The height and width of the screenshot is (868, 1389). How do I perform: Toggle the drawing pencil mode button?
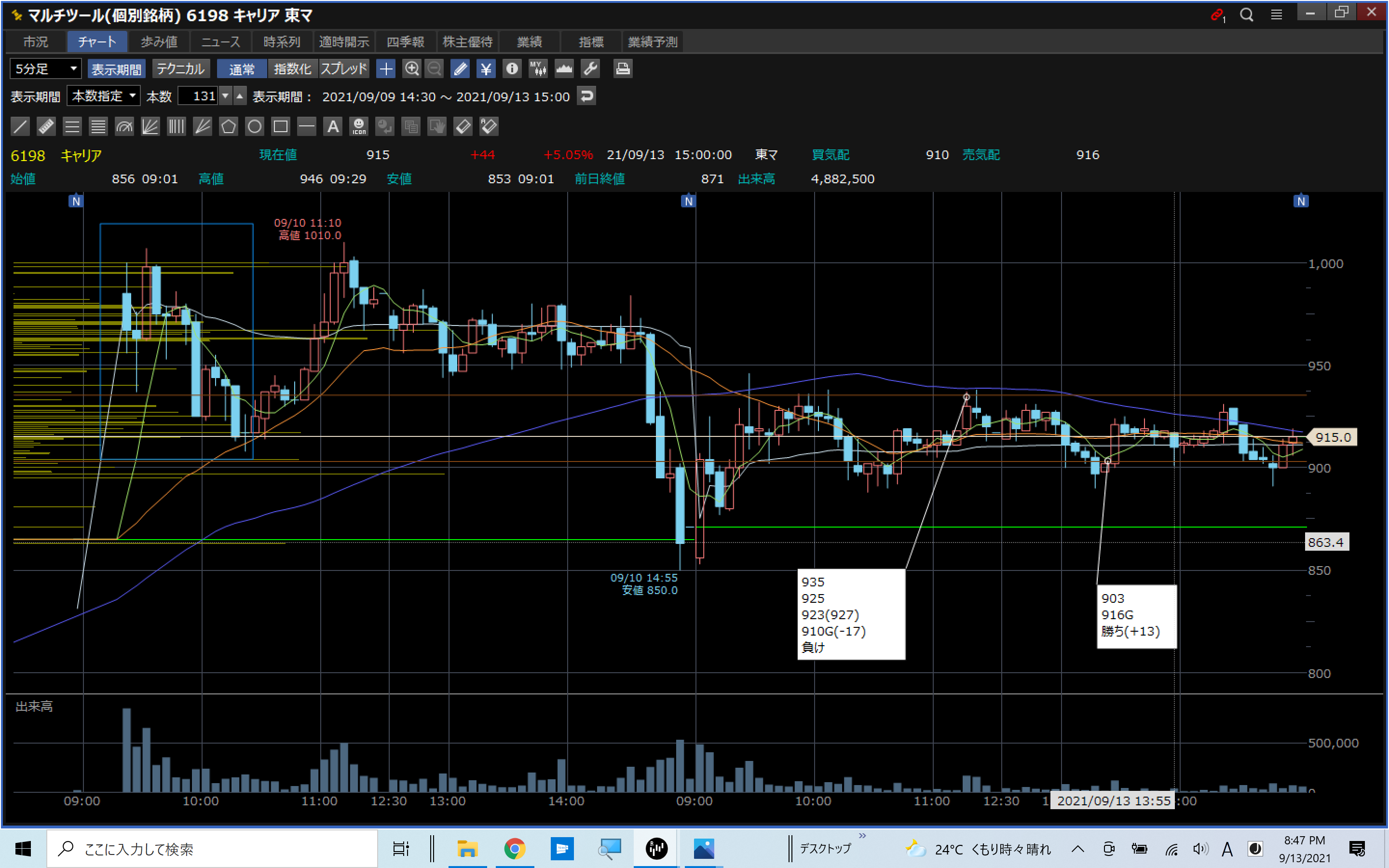click(x=460, y=69)
